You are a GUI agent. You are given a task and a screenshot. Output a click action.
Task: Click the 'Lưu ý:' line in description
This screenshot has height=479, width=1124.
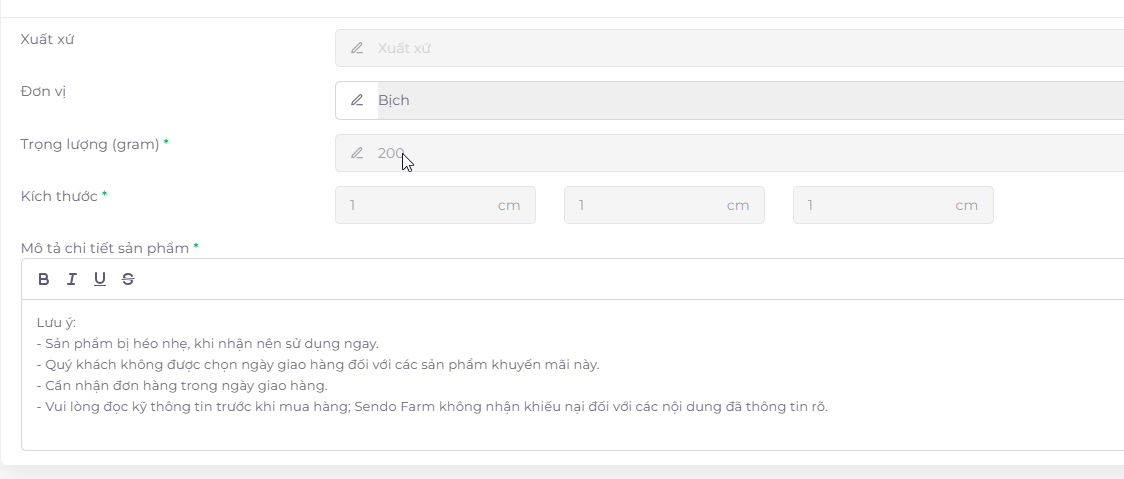57,323
